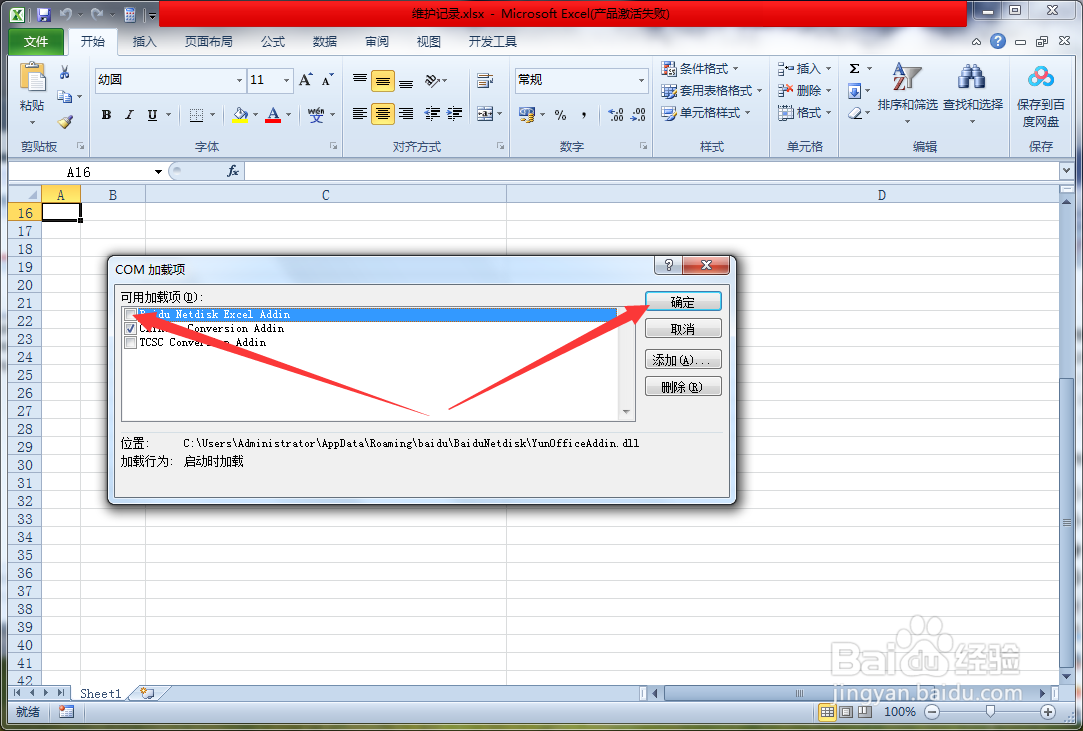Open the Name Box dropdown arrow
This screenshot has width=1083, height=731.
point(158,171)
